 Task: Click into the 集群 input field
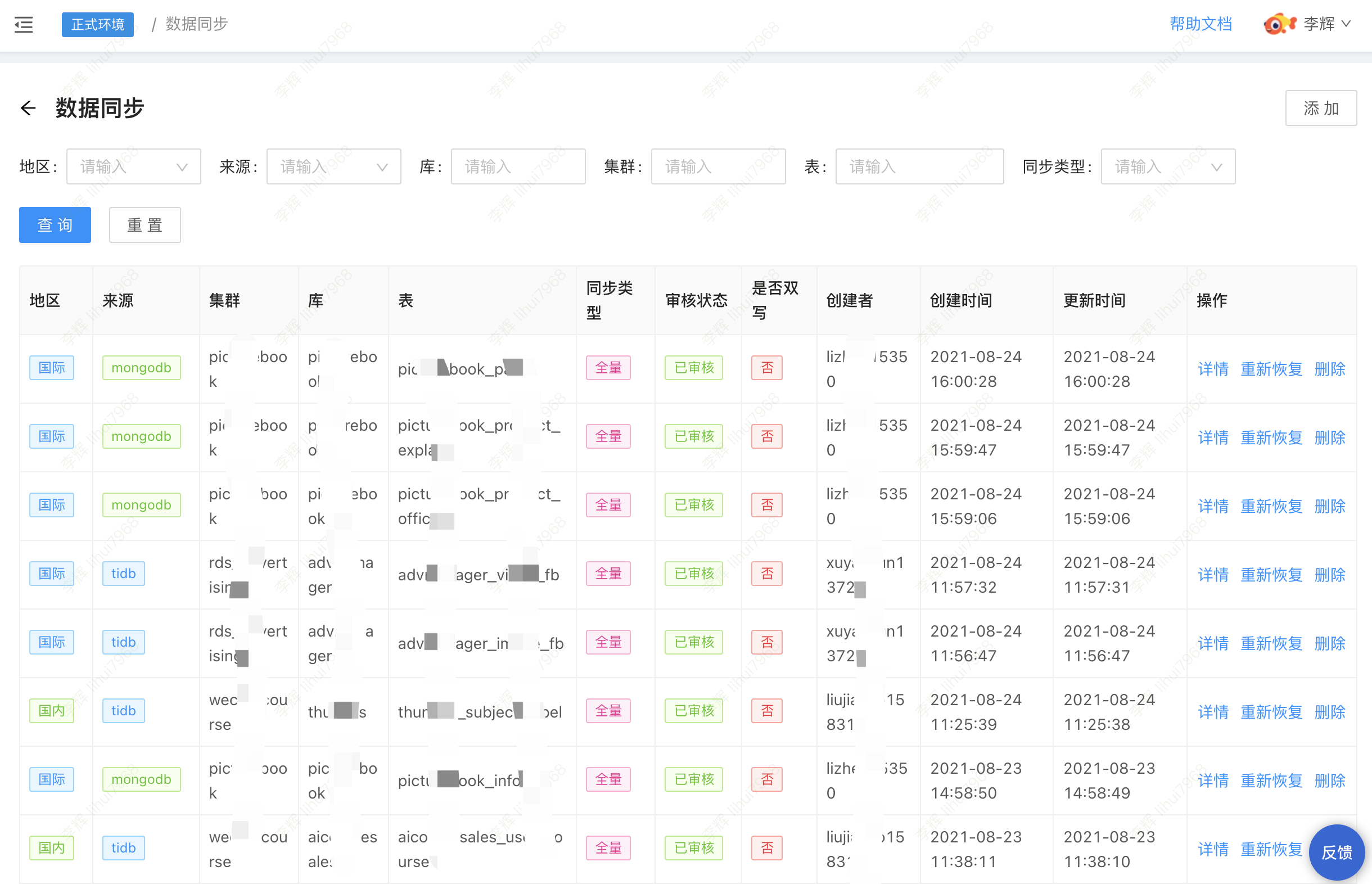[717, 167]
